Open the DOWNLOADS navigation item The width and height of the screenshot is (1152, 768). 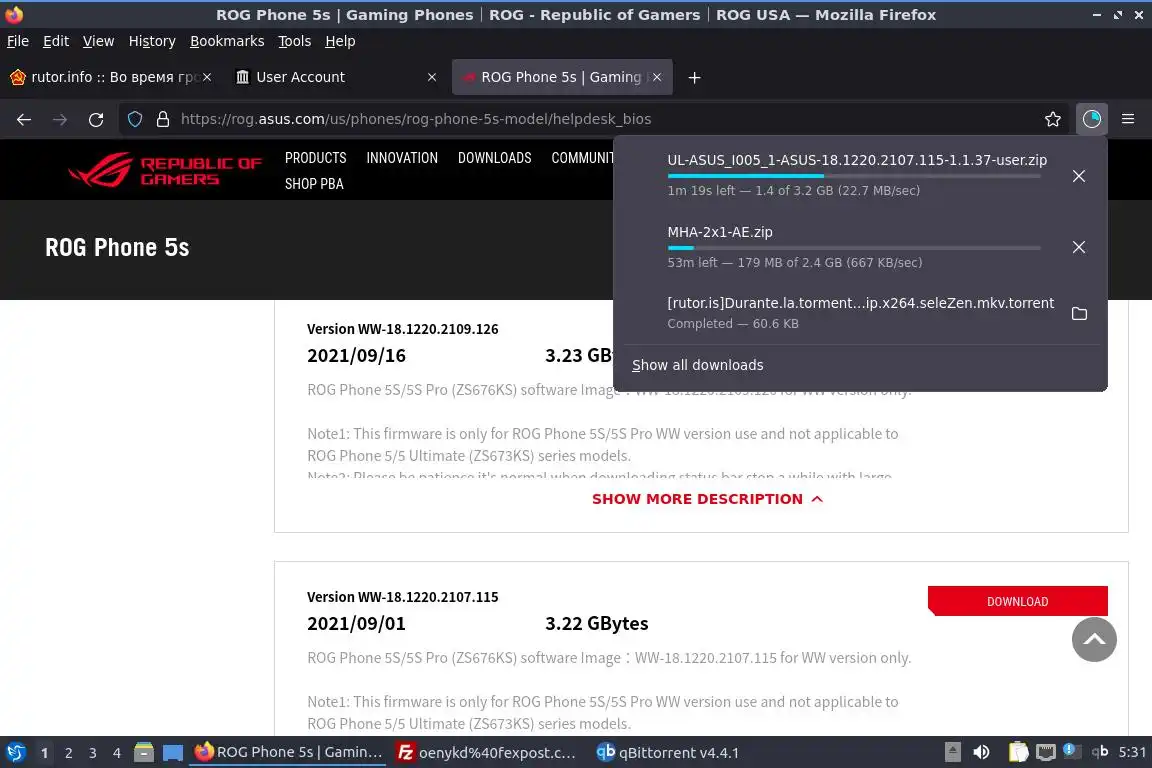[x=494, y=158]
